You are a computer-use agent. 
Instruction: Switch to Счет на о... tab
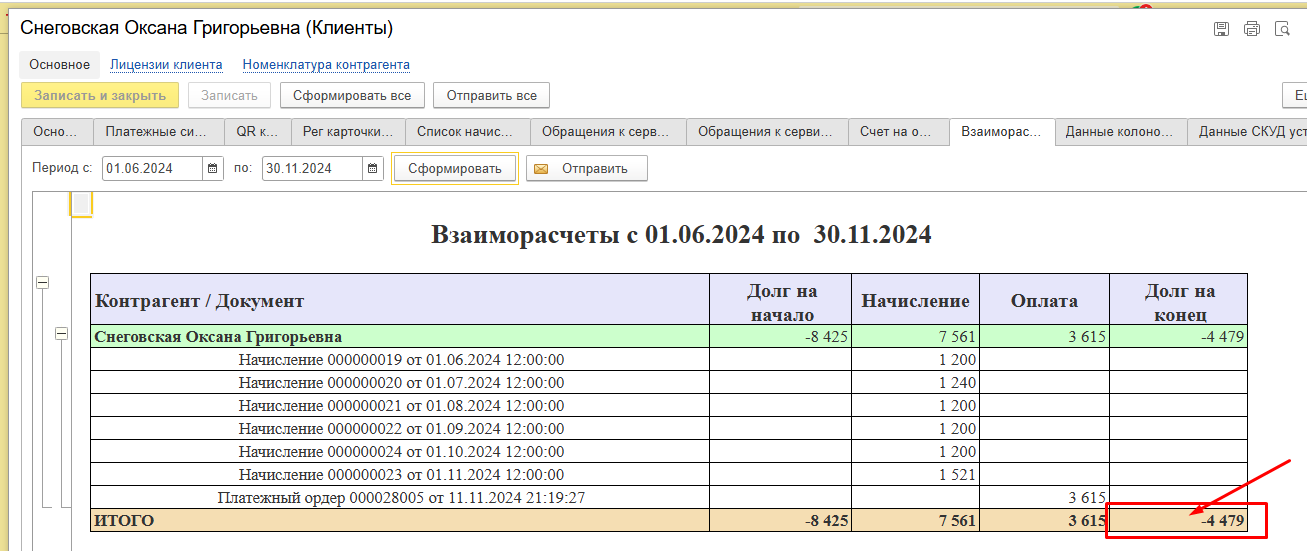click(897, 132)
